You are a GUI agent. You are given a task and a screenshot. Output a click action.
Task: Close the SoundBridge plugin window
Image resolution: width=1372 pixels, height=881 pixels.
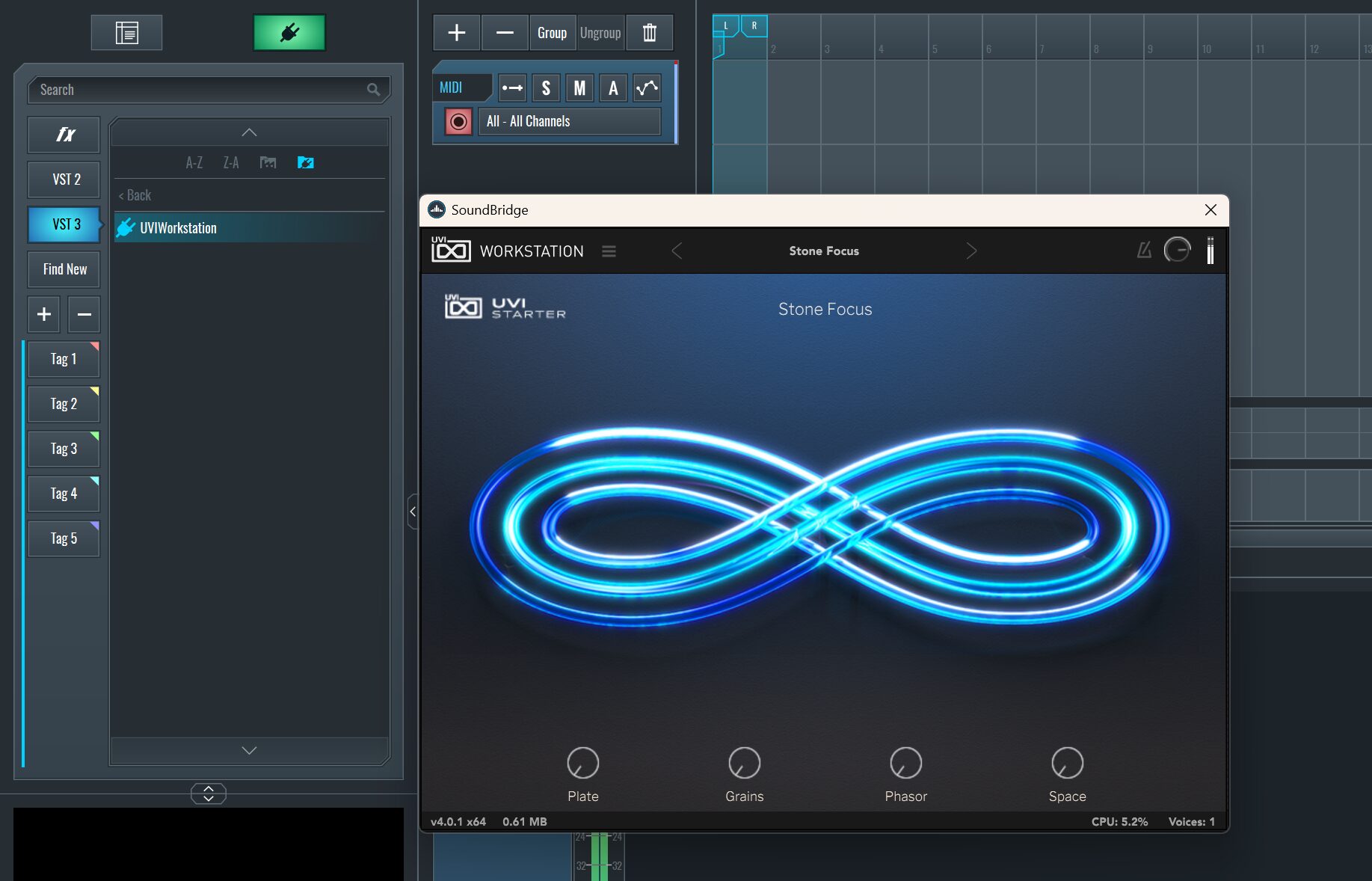pyautogui.click(x=1211, y=210)
